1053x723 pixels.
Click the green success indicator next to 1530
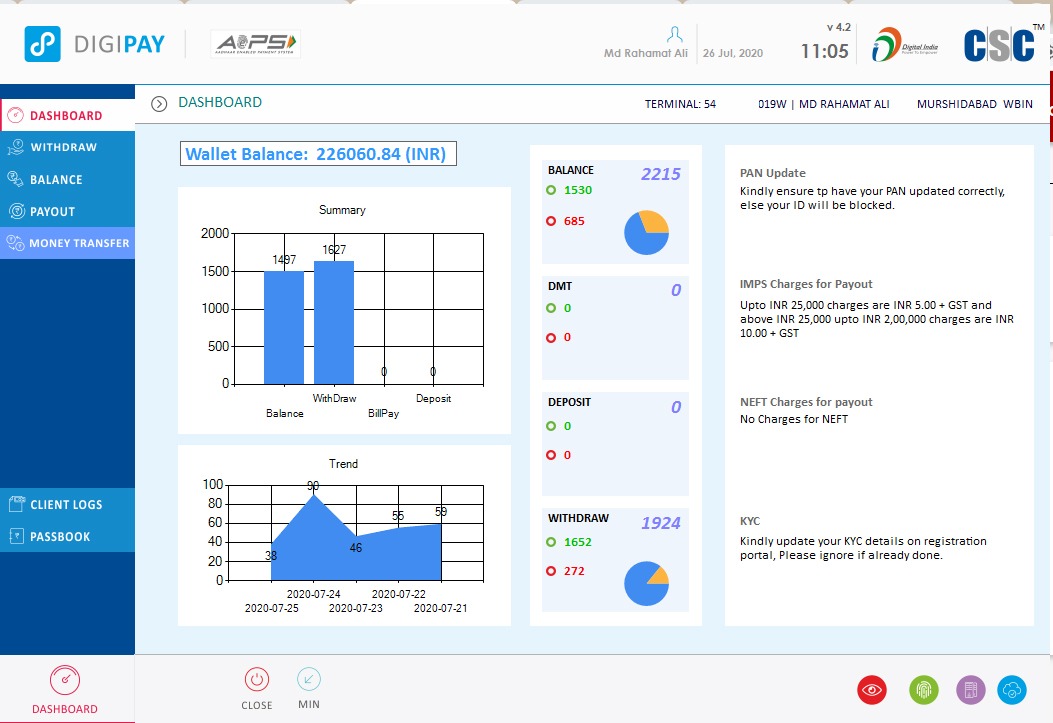551,190
